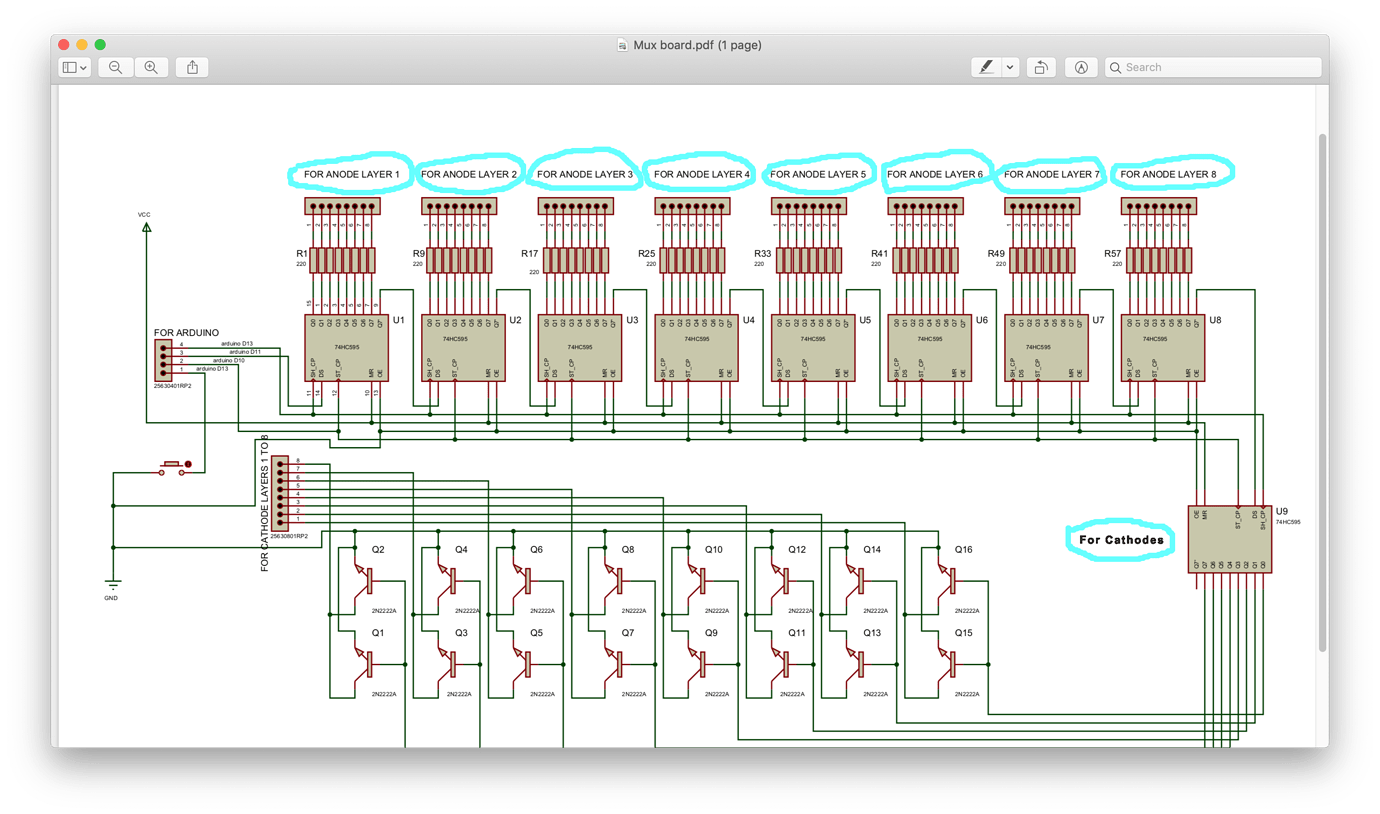Zoom out of the schematic PDF
Viewport: 1380px width, 814px height.
115,67
